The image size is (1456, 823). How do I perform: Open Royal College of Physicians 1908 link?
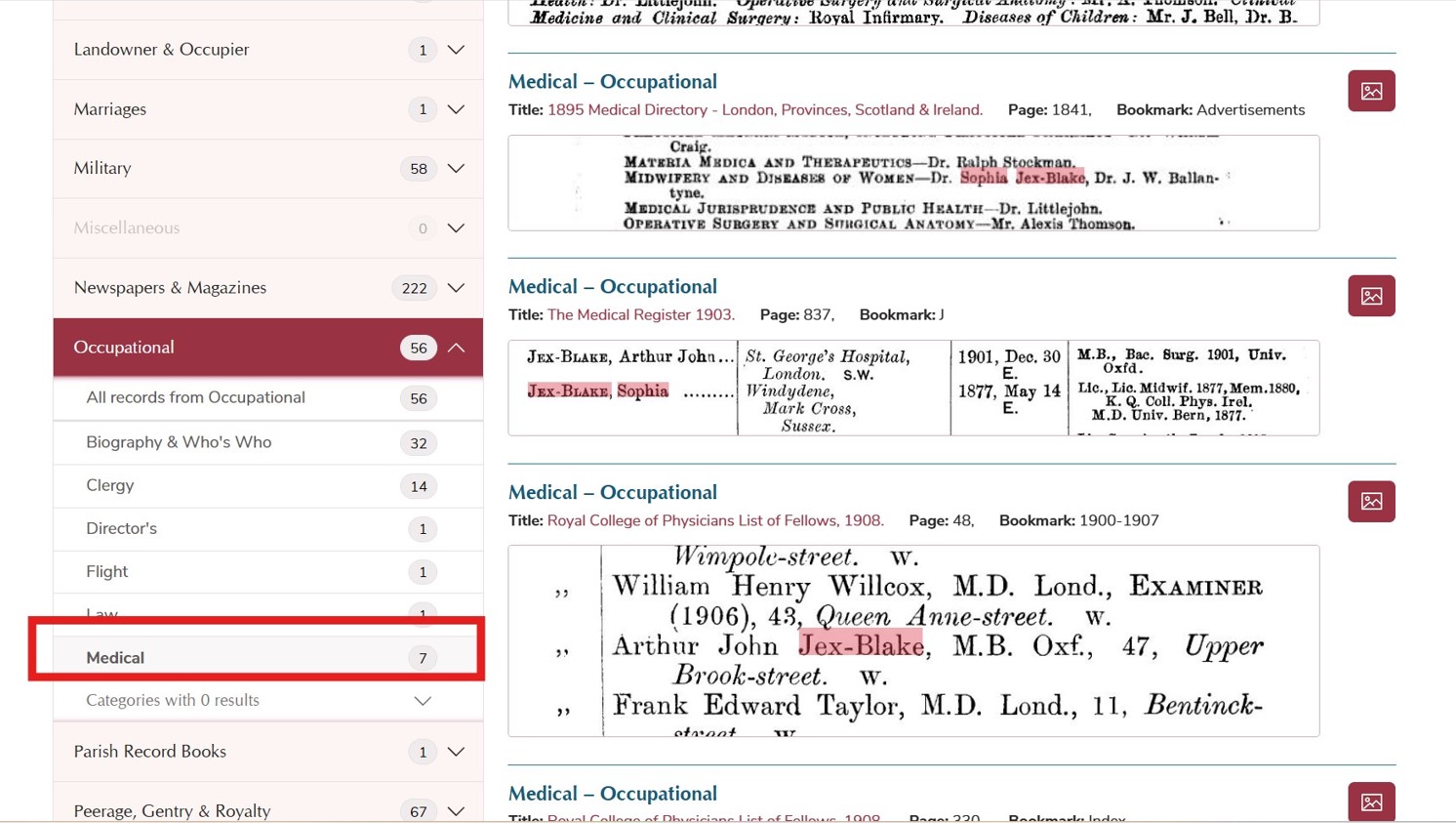click(x=714, y=520)
